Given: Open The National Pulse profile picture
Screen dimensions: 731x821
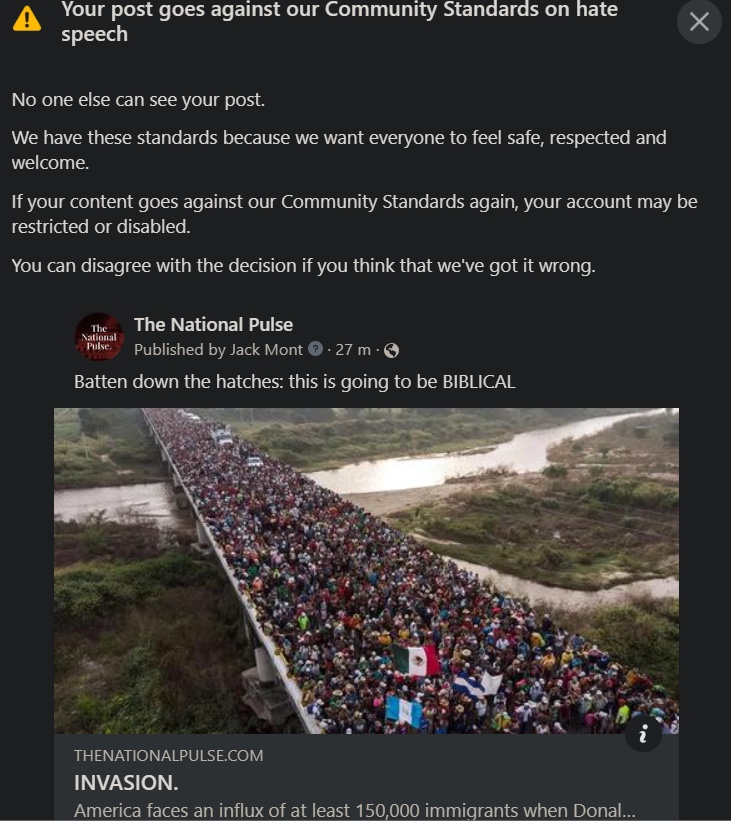Looking at the screenshot, I should point(99,337).
